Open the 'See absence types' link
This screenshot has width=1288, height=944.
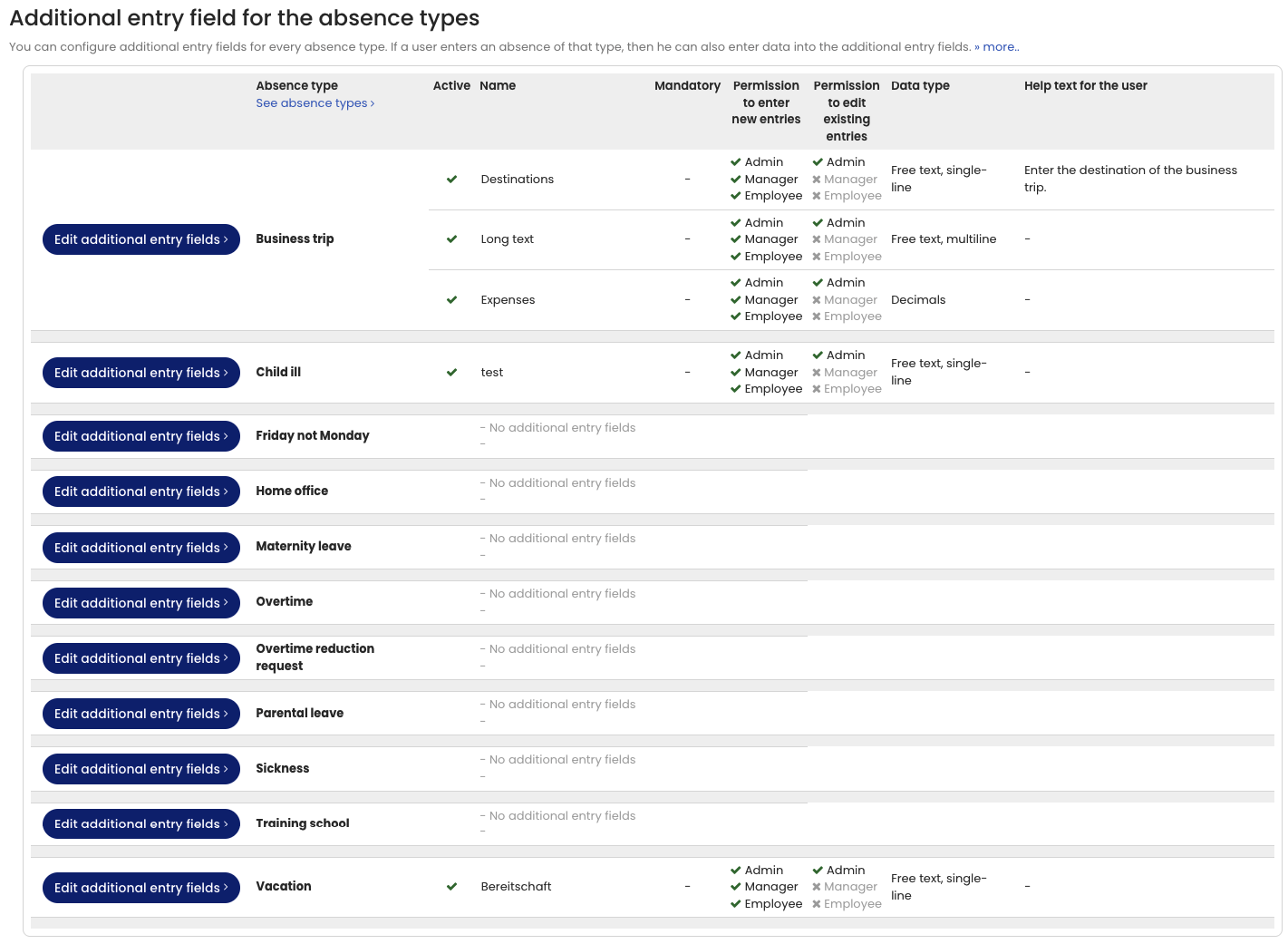315,103
